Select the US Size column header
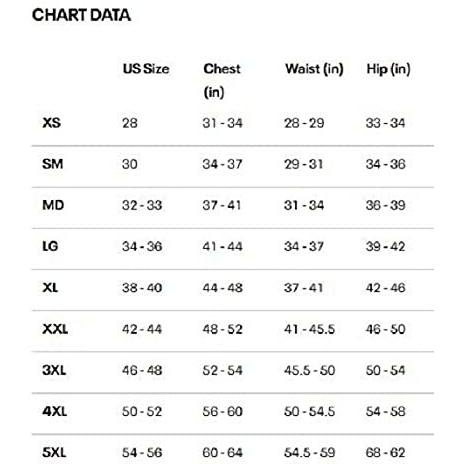The image size is (464, 464). click(x=146, y=69)
